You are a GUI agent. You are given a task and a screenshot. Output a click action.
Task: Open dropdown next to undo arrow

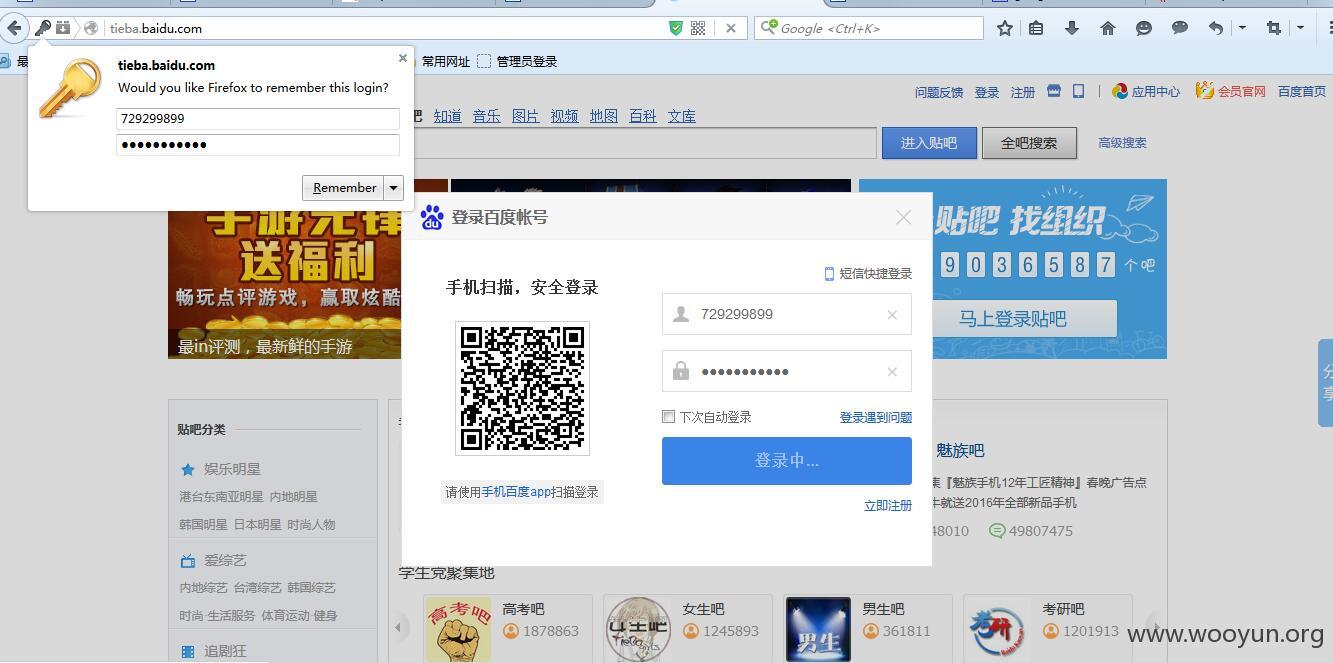[1242, 28]
